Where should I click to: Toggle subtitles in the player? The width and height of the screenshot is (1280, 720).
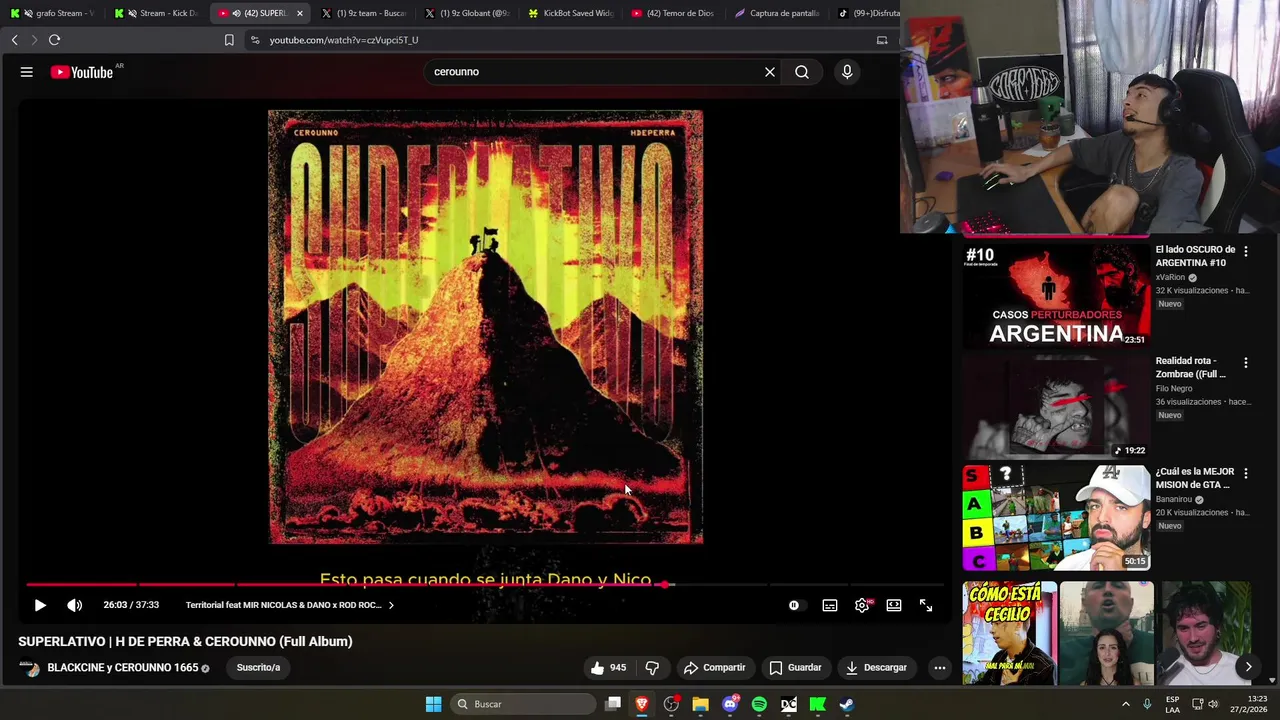(830, 605)
